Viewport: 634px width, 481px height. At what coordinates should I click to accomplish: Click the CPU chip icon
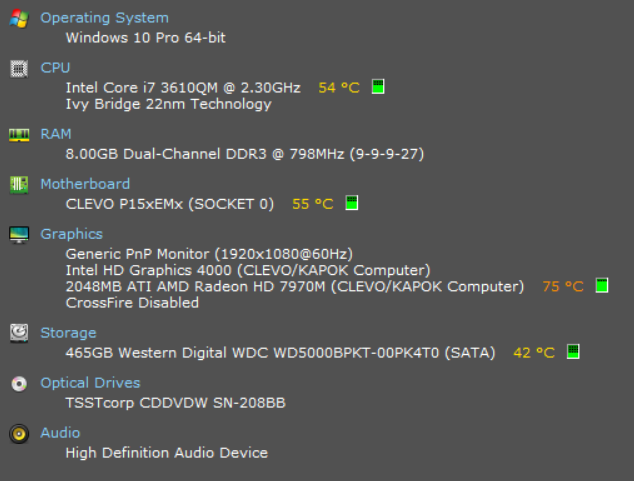[x=19, y=69]
